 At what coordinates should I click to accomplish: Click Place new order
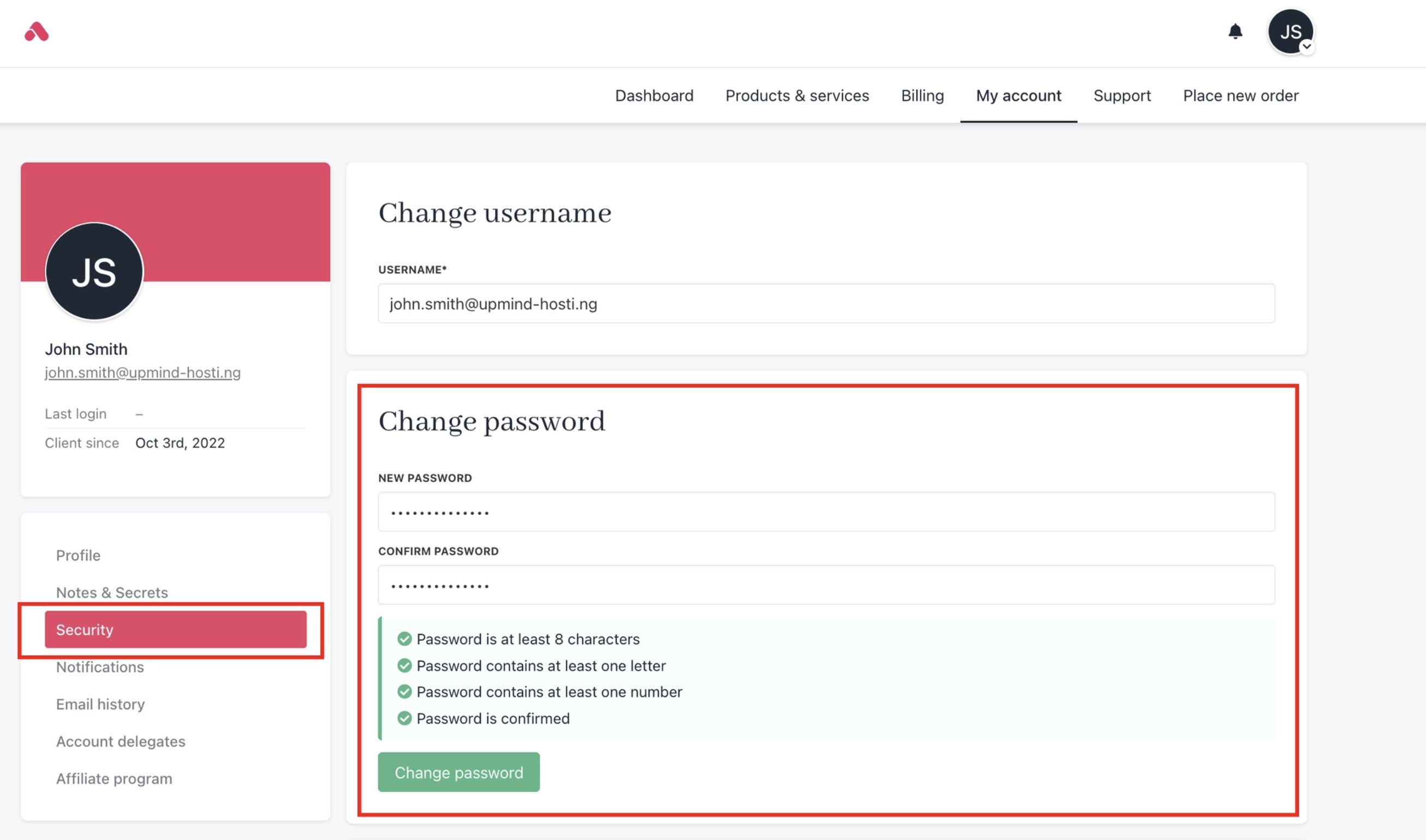1241,95
